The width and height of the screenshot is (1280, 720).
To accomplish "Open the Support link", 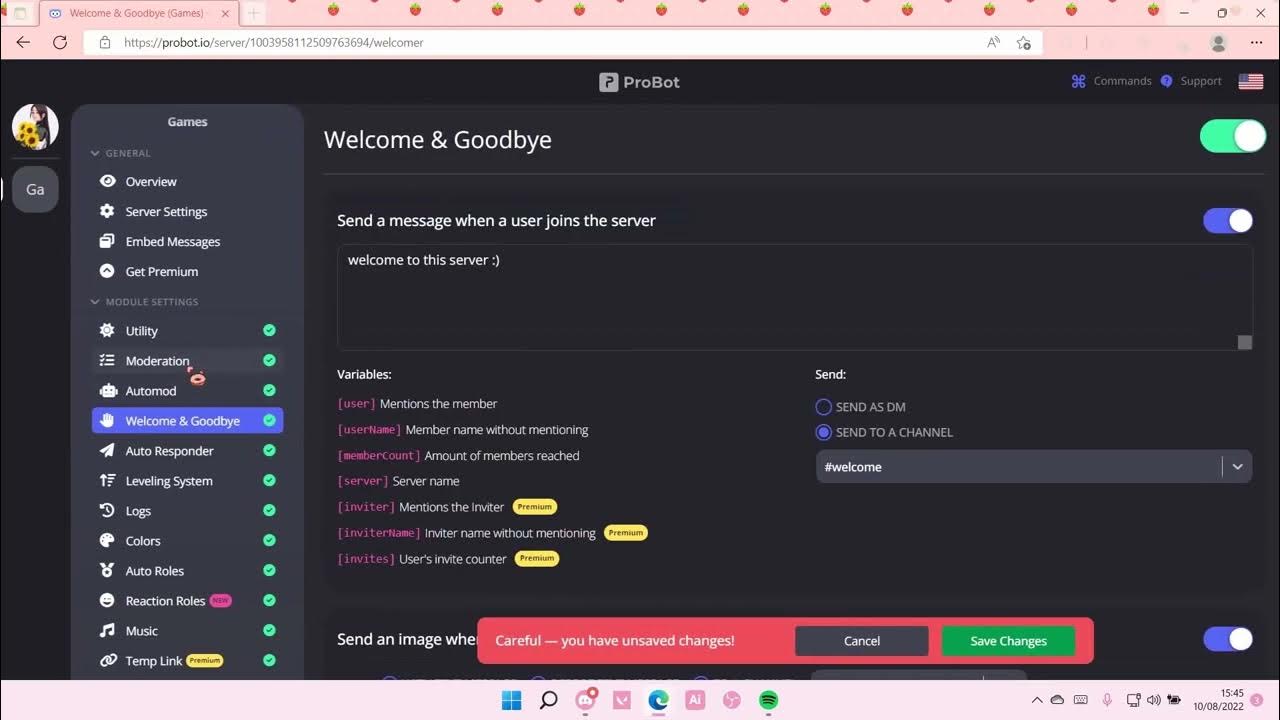I will (x=1191, y=81).
